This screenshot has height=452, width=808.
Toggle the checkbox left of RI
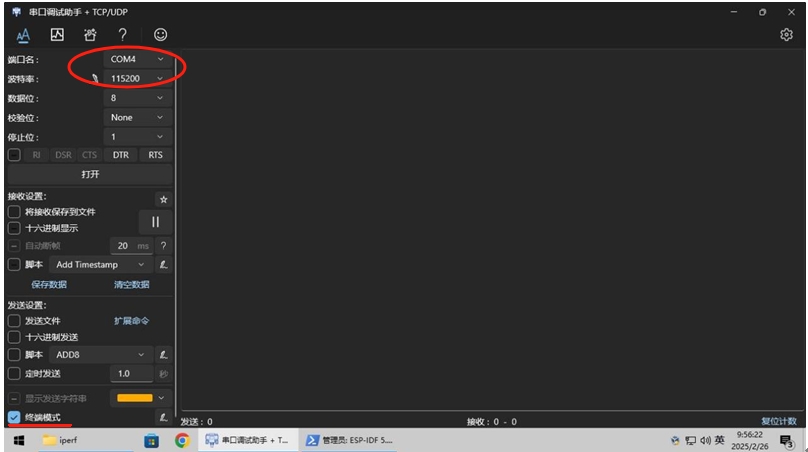coord(14,155)
